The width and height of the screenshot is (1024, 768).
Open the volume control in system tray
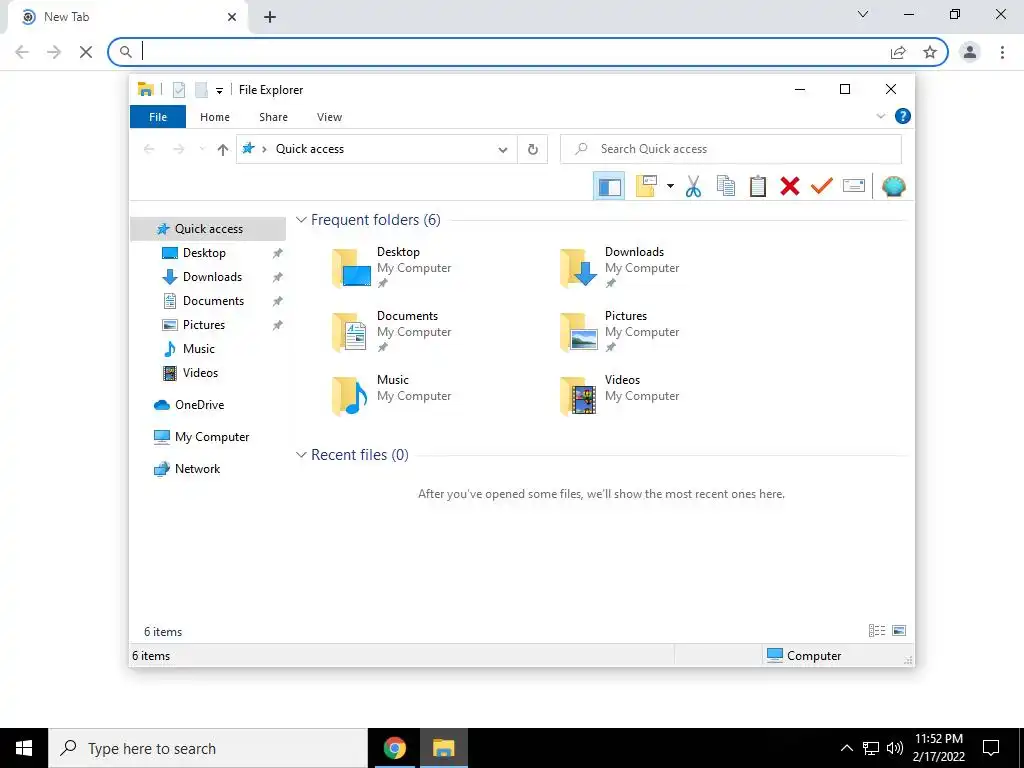coord(895,748)
